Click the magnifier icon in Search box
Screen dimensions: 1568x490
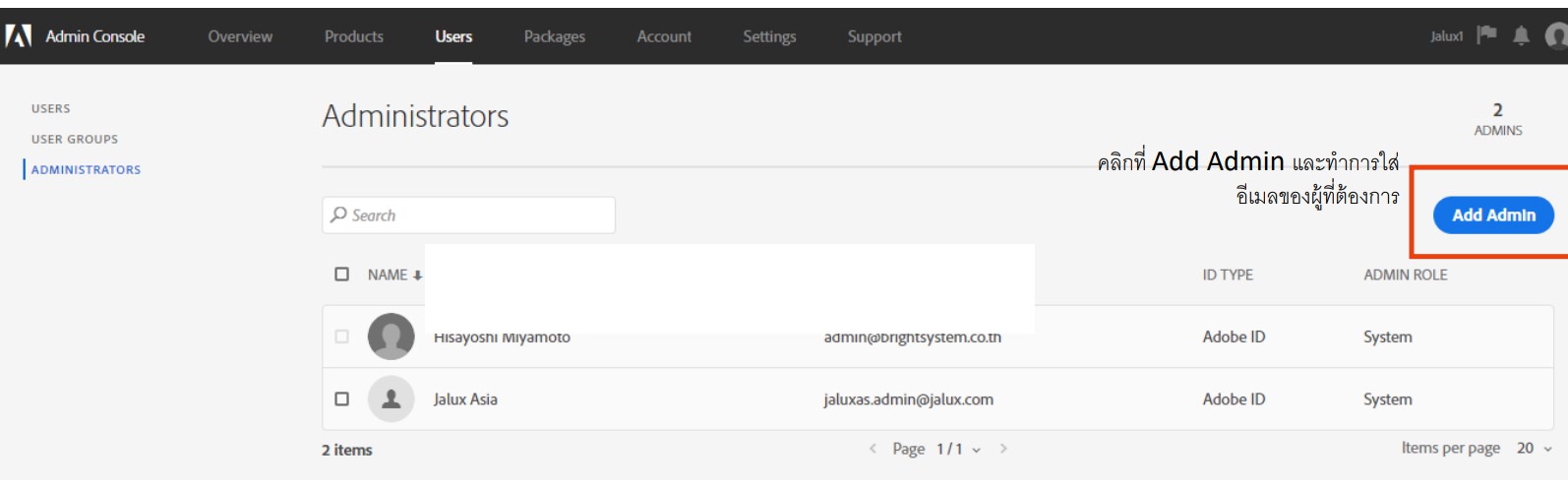(338, 214)
